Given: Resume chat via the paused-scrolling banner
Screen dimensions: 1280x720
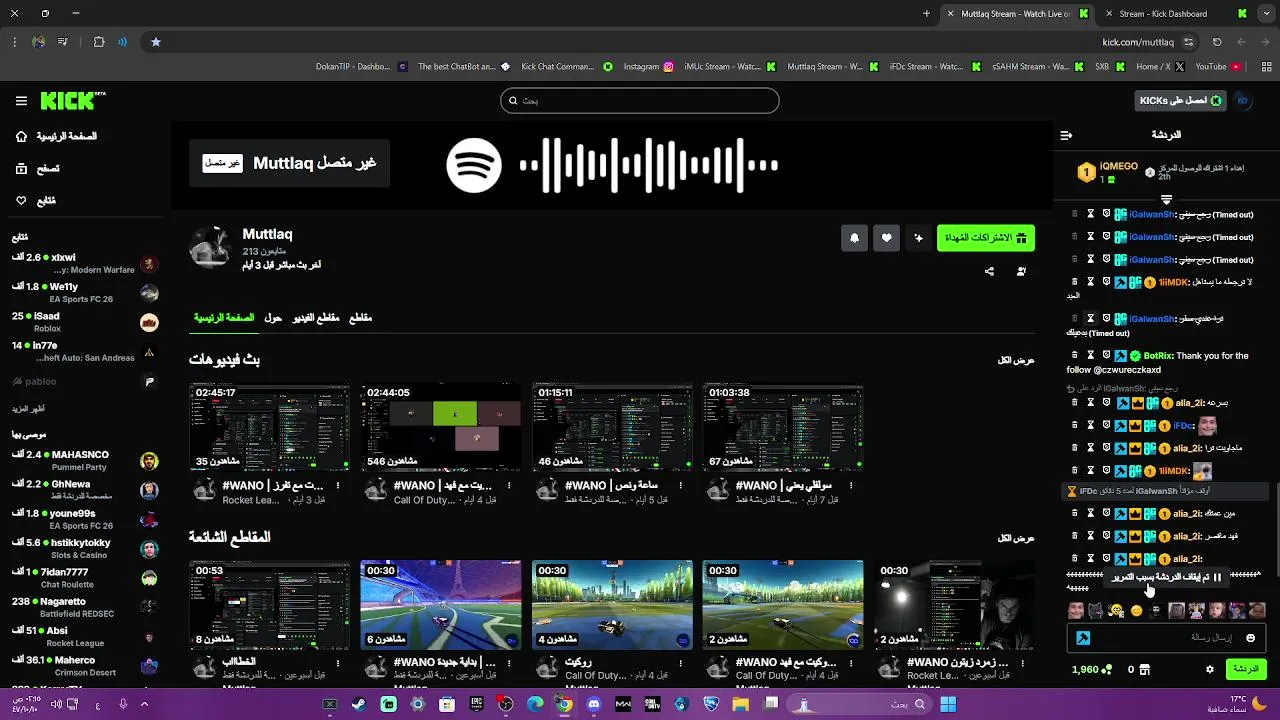Looking at the screenshot, I should (x=1166, y=577).
